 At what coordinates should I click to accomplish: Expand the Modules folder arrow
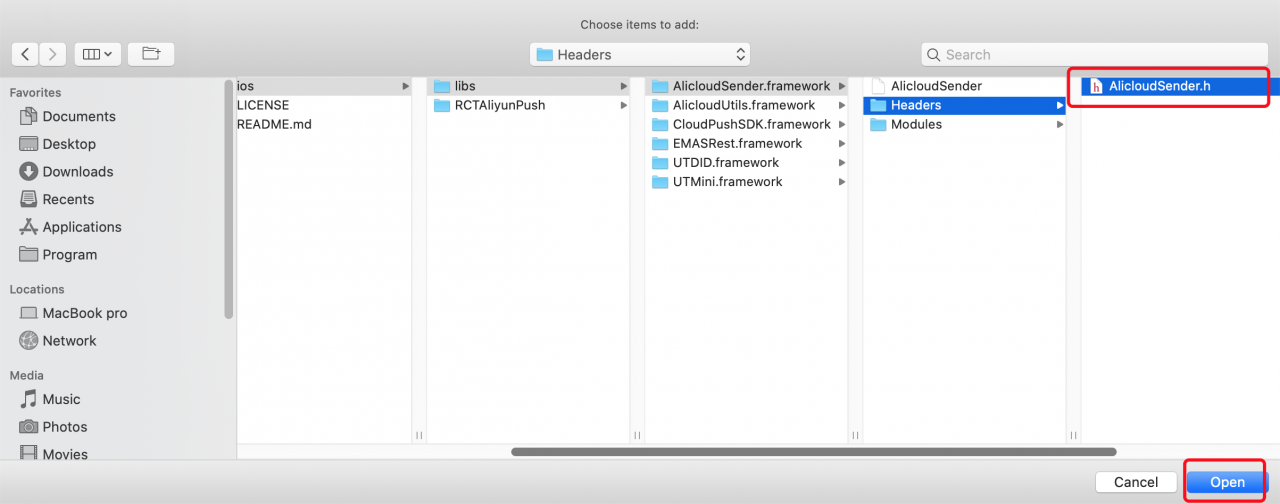1060,124
